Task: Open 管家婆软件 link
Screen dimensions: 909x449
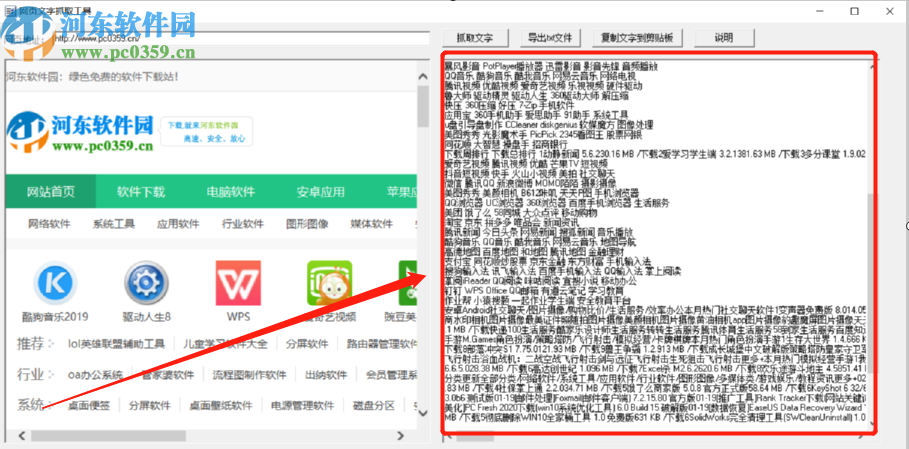Action: tap(168, 375)
